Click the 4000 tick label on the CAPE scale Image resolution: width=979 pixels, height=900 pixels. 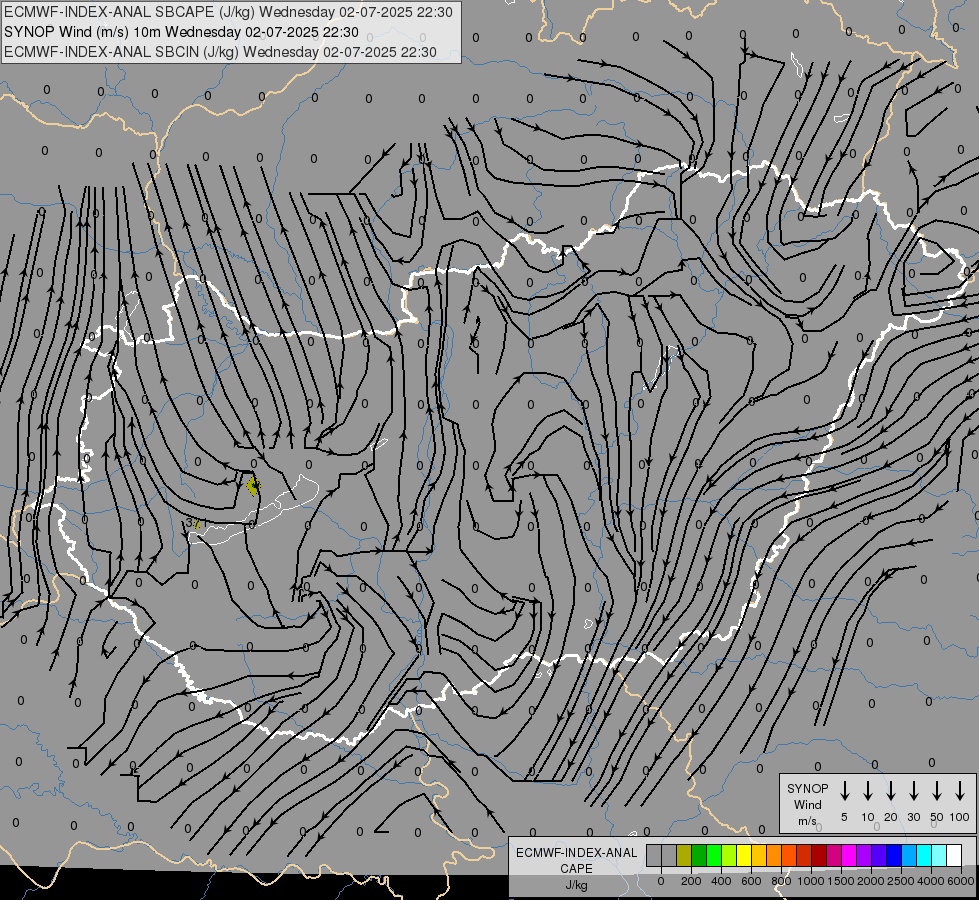coord(931,881)
